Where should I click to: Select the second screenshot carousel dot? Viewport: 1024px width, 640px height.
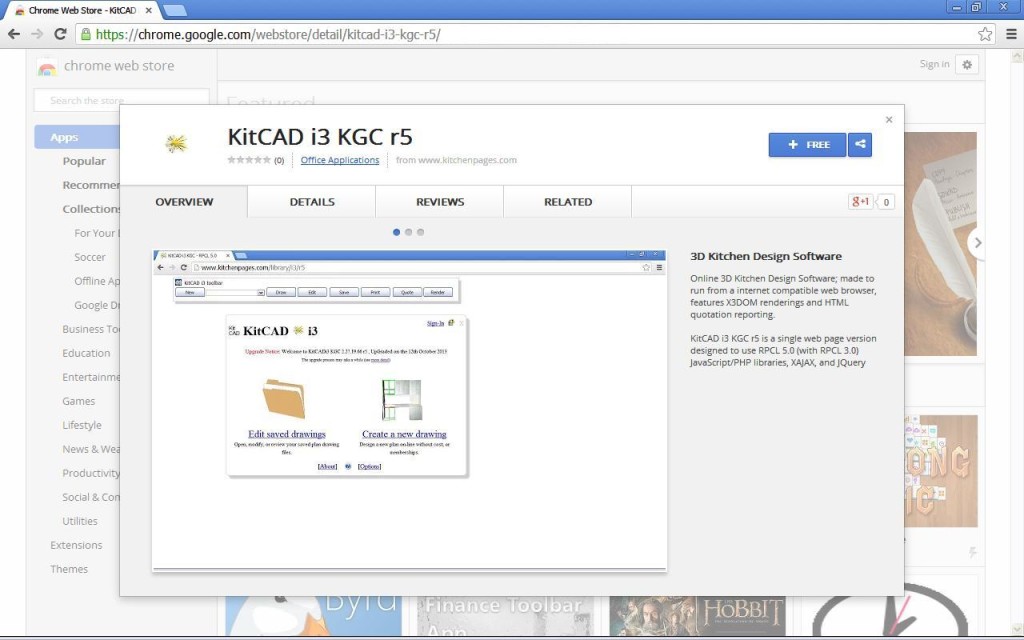coord(409,232)
